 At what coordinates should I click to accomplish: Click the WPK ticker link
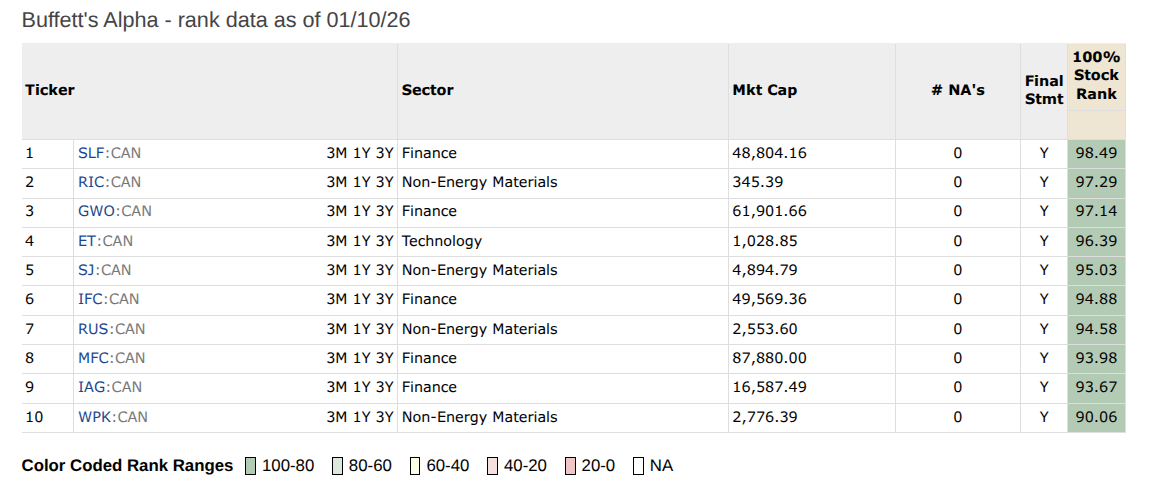95,417
